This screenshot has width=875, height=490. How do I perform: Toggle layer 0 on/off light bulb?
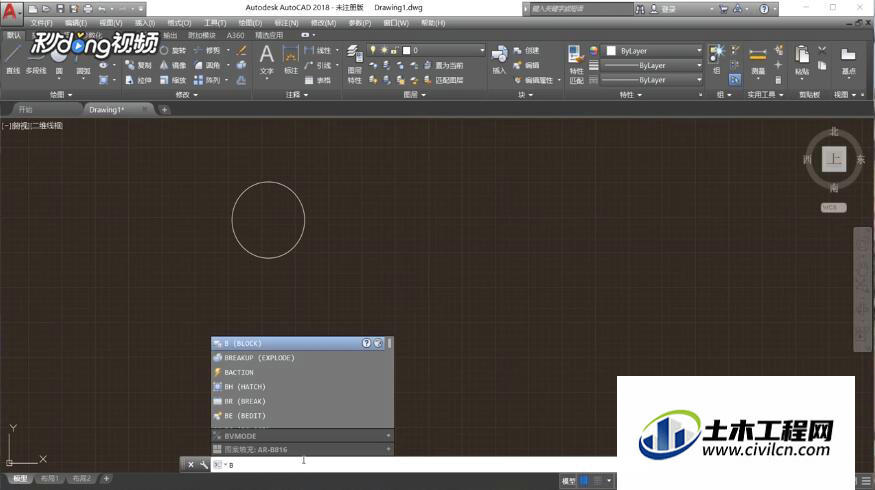coord(373,50)
